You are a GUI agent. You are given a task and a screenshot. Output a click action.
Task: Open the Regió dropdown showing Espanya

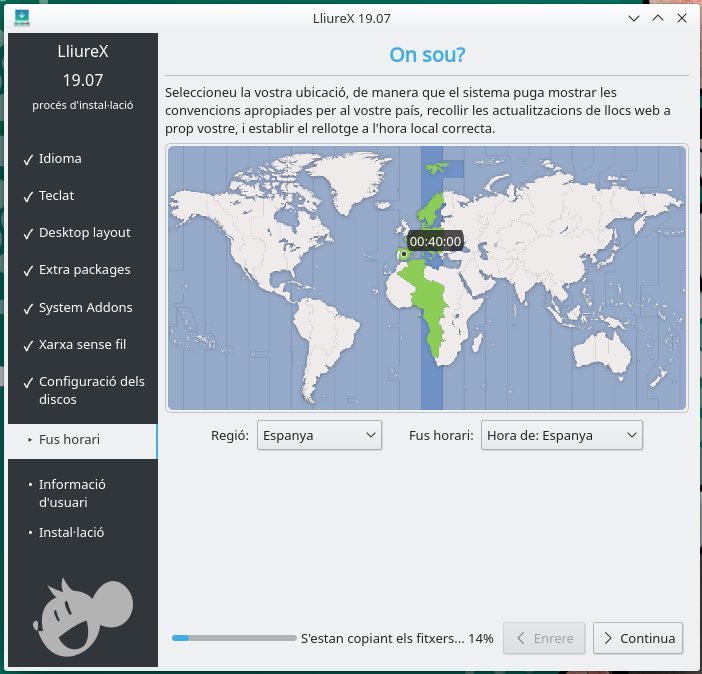point(319,435)
